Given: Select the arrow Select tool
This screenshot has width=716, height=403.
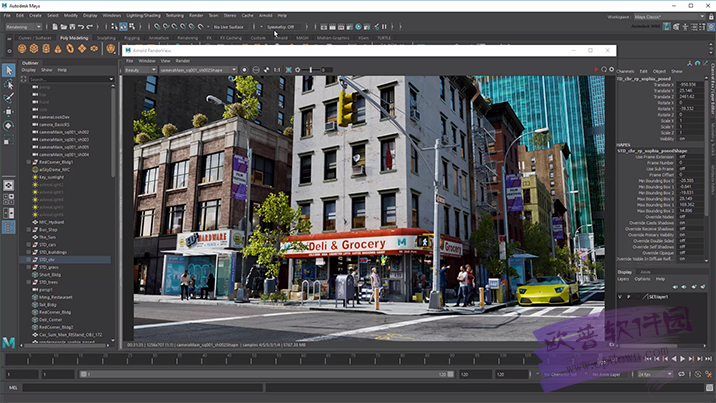Looking at the screenshot, I should click(9, 70).
